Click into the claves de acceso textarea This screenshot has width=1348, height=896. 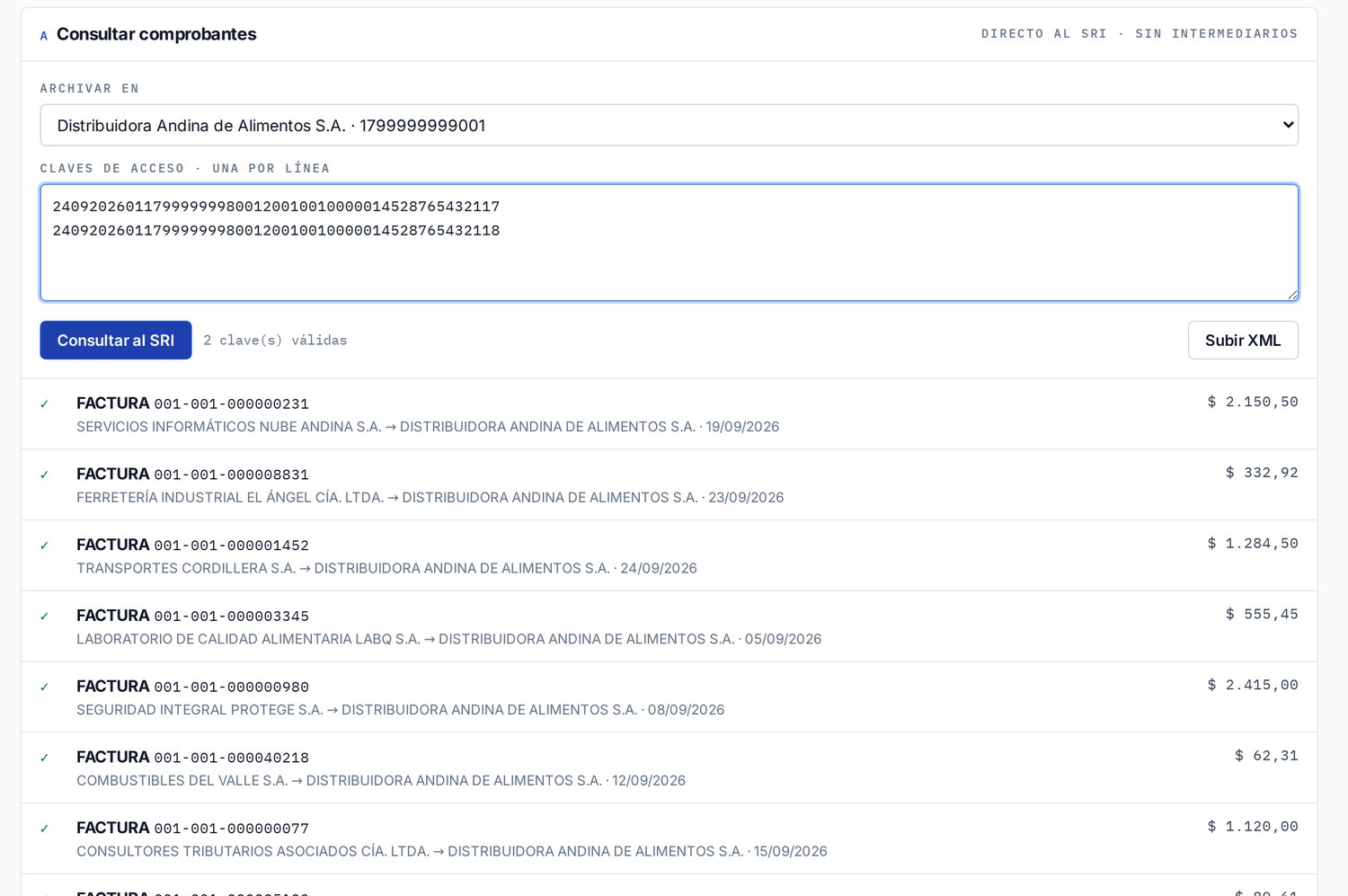point(669,243)
